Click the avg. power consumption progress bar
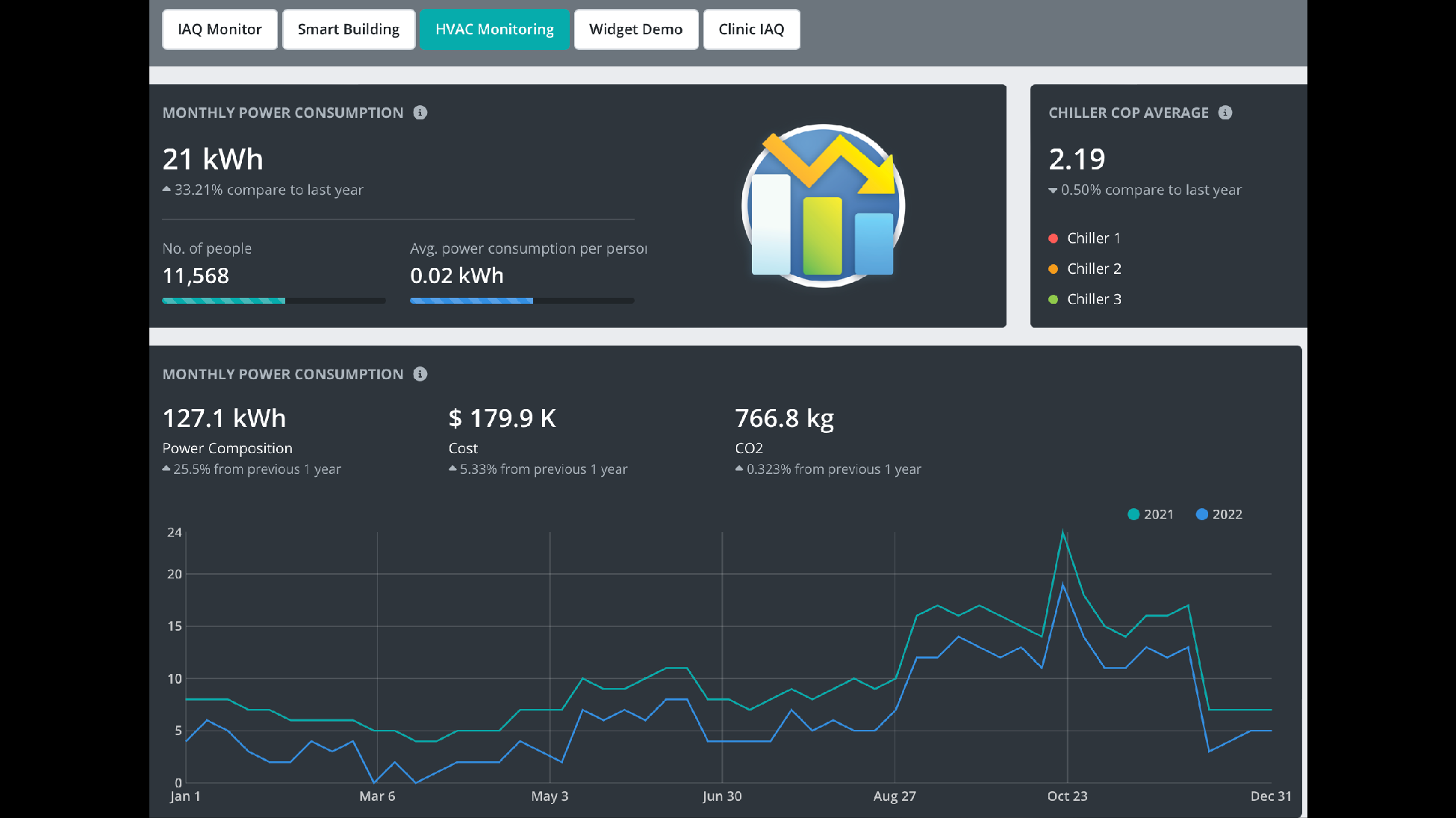The image size is (1456, 818). (x=522, y=301)
